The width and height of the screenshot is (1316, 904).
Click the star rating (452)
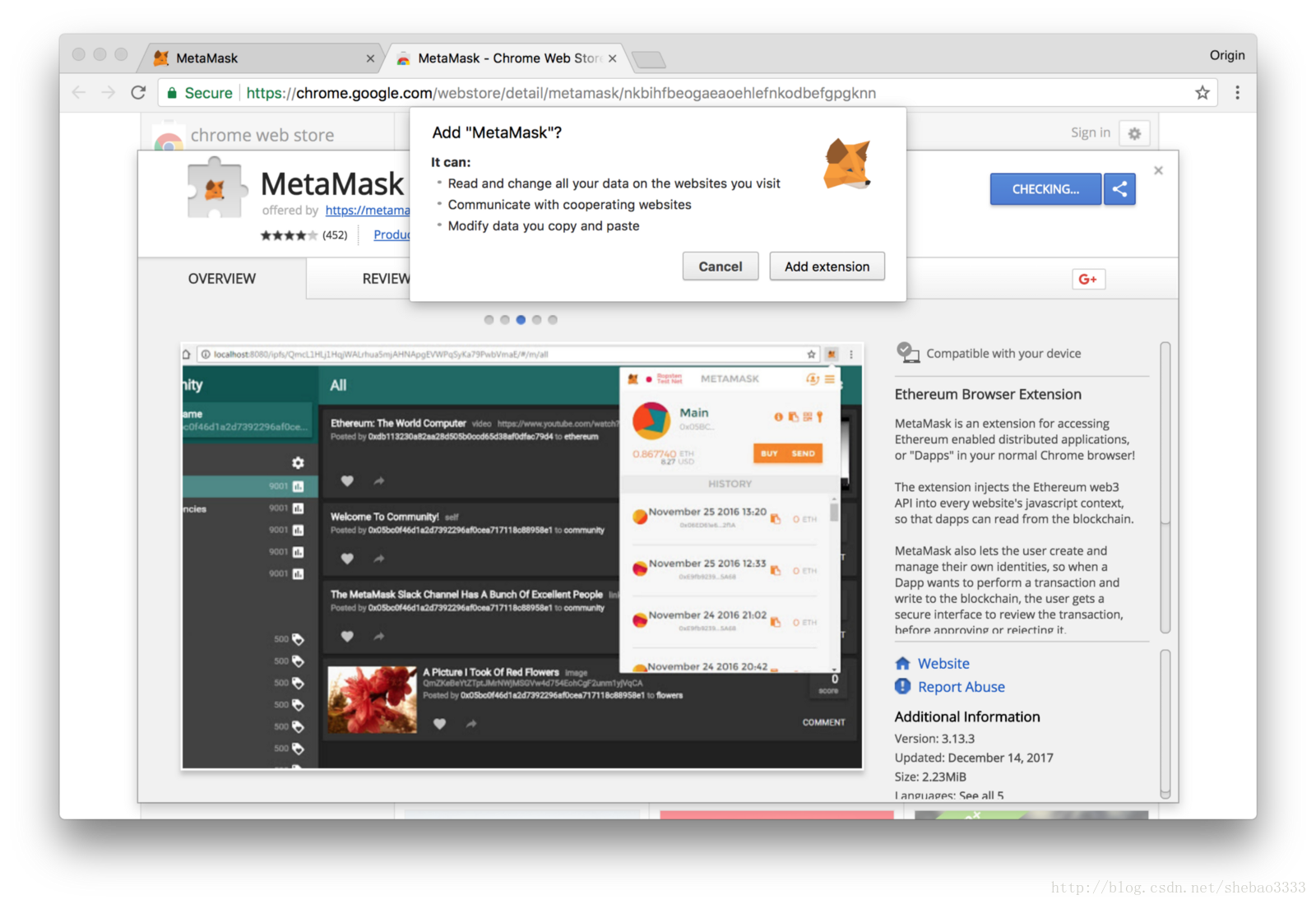[304, 235]
